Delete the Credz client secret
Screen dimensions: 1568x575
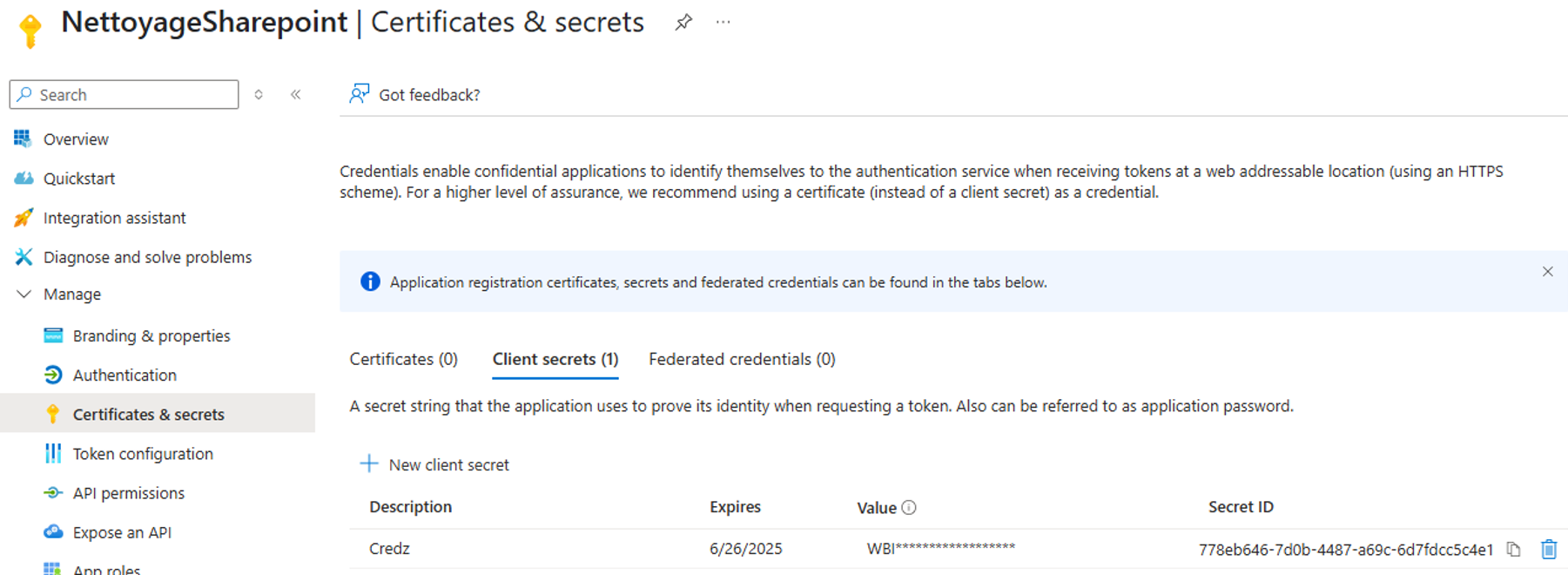(x=1549, y=550)
